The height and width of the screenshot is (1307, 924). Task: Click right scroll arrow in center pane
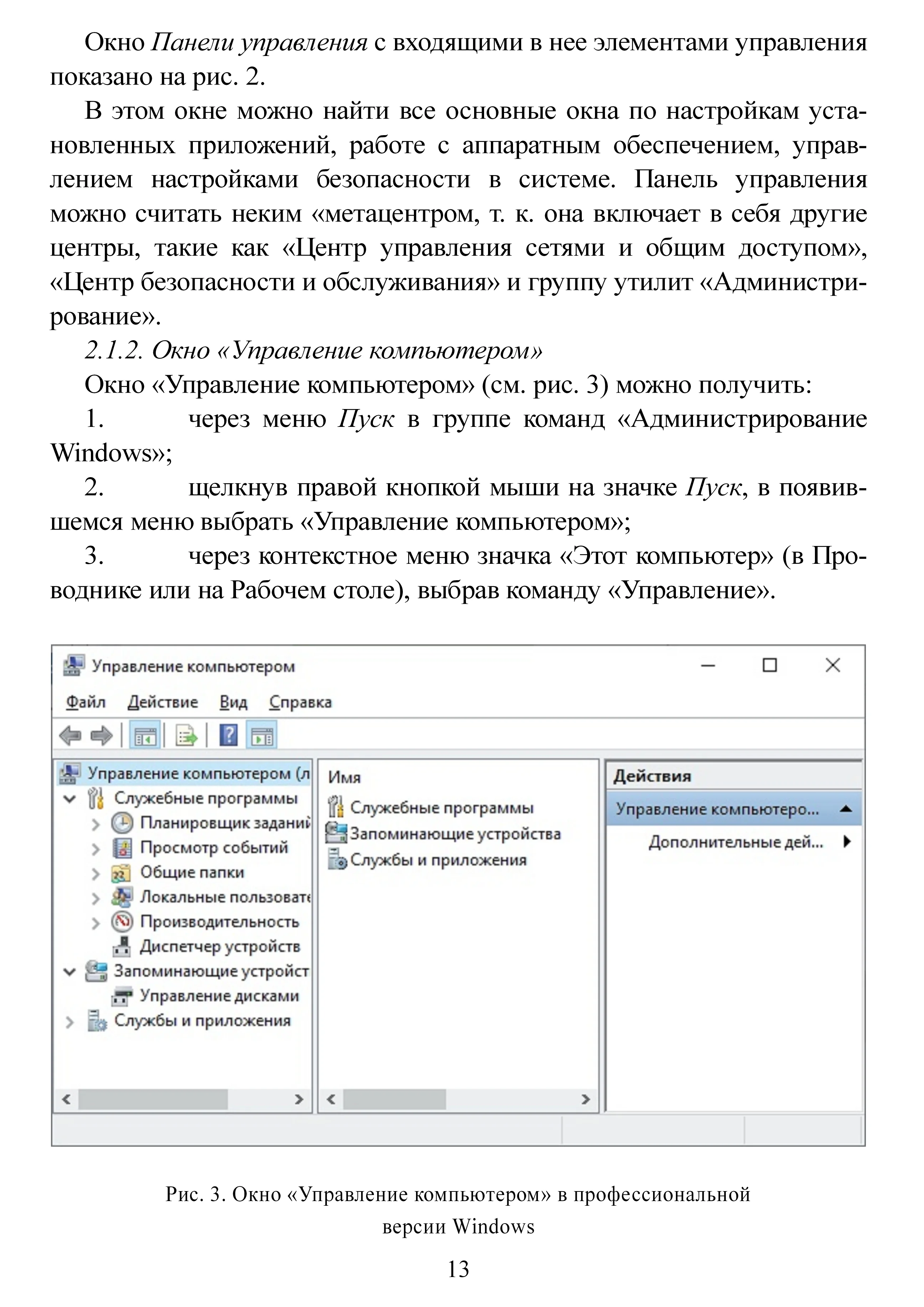pos(585,1099)
